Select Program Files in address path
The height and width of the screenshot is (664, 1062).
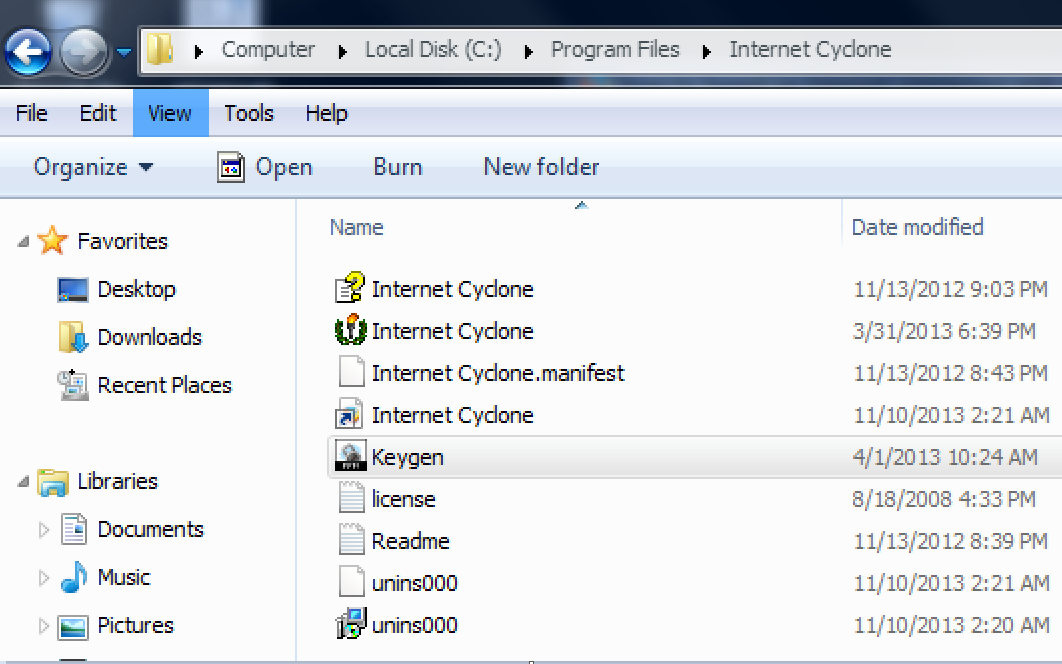coord(615,49)
